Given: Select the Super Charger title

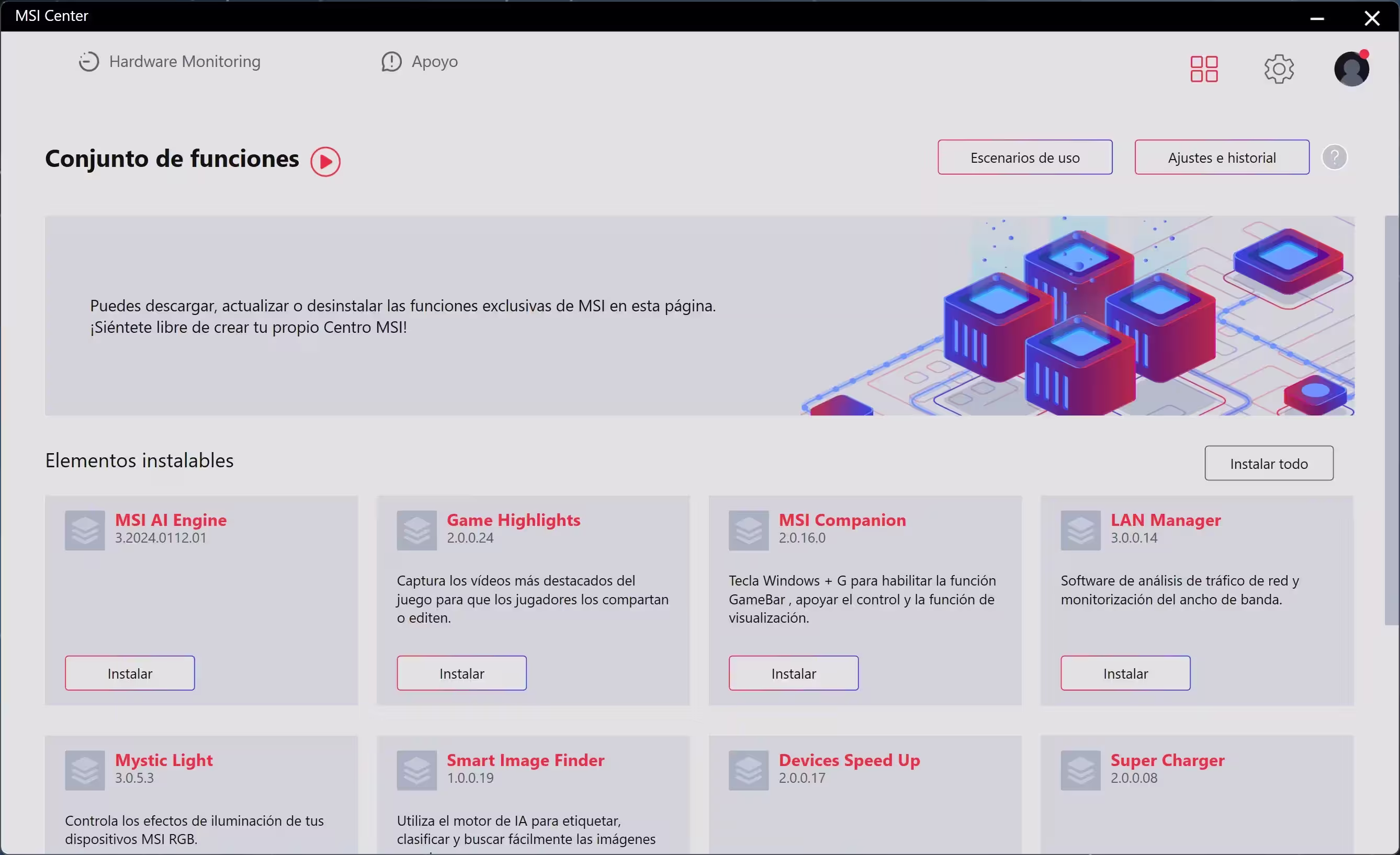Looking at the screenshot, I should [1167, 760].
